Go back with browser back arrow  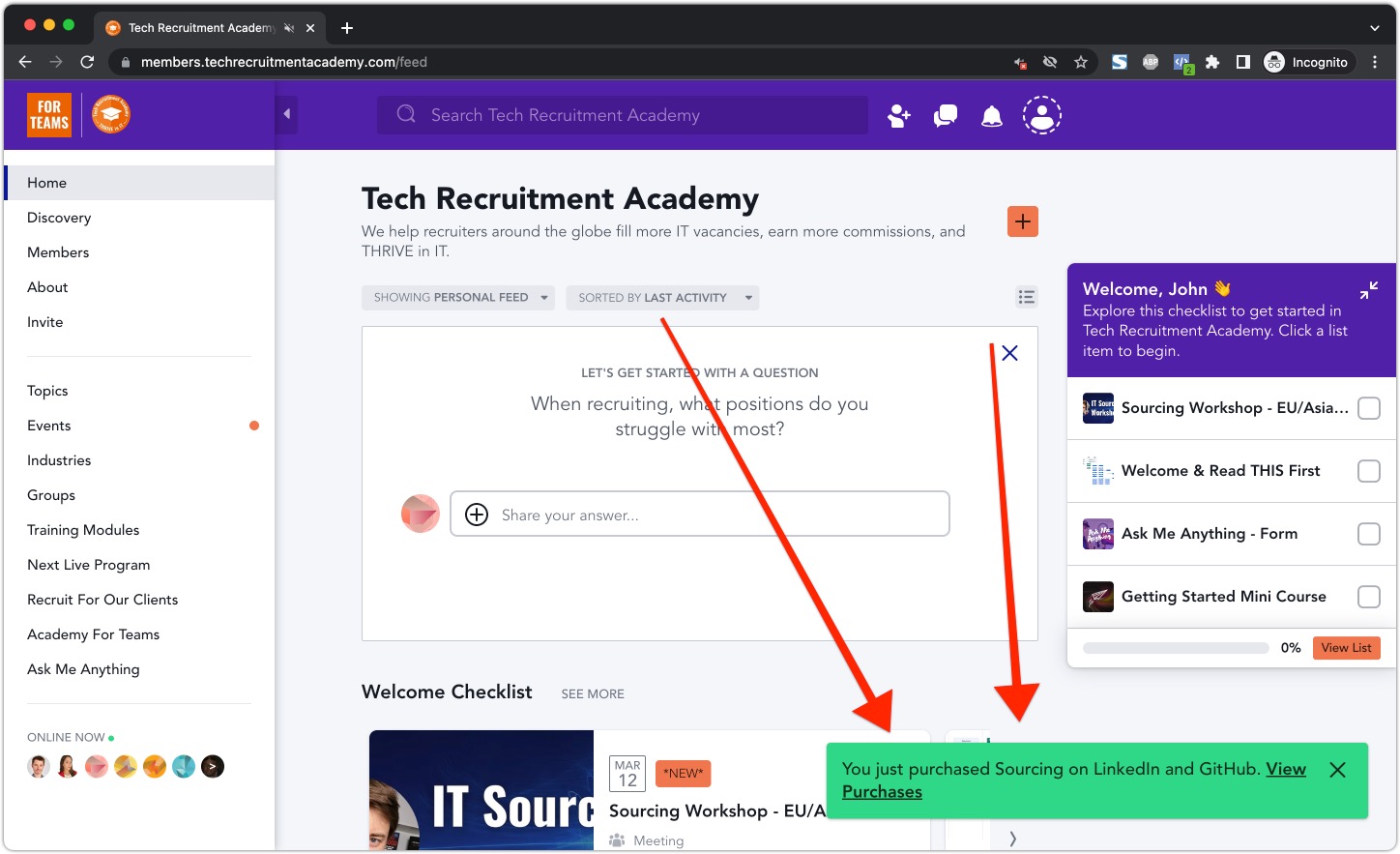(x=25, y=62)
